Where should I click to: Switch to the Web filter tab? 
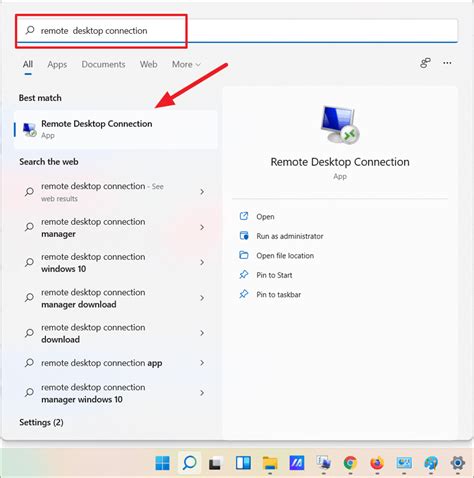(x=148, y=64)
